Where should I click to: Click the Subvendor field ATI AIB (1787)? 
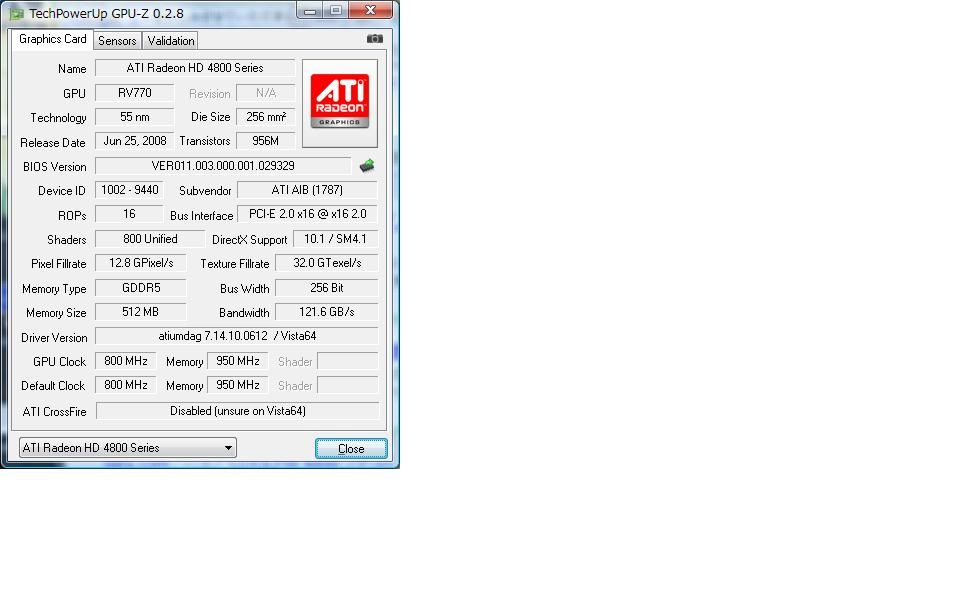pyautogui.click(x=307, y=190)
